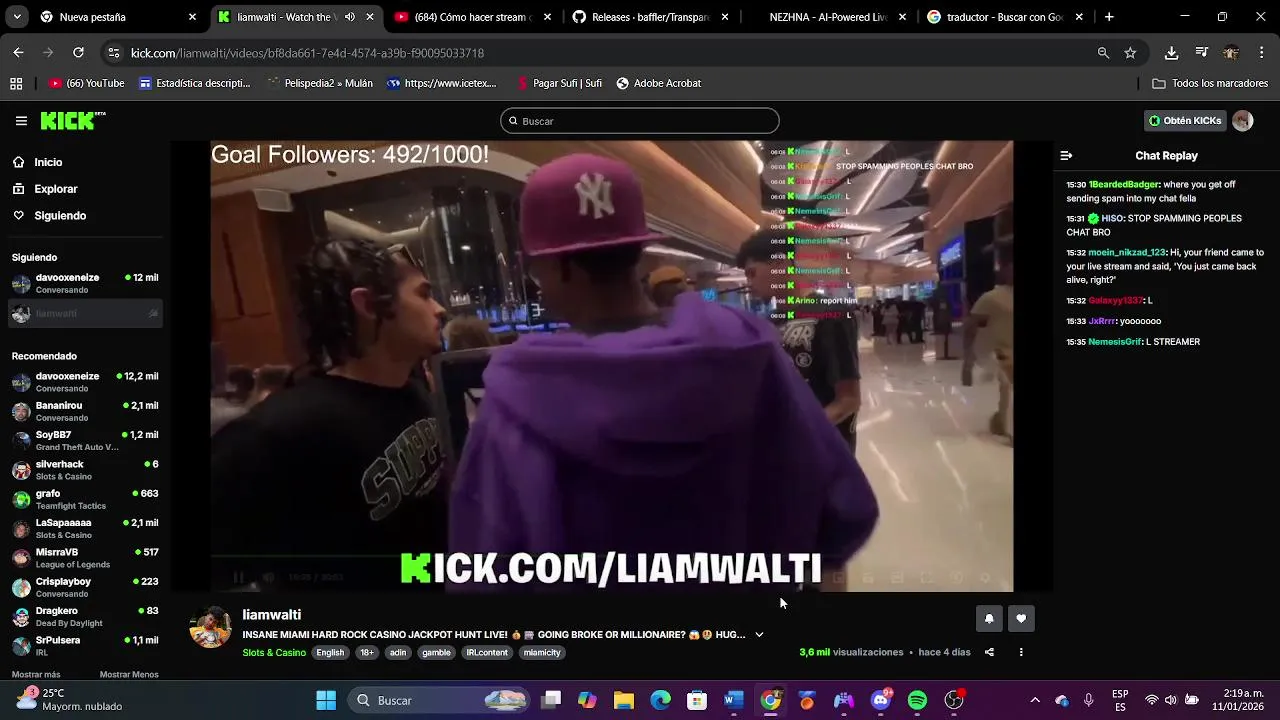Click into the Kick Buscar search field
Screen dimensions: 1280x720
(x=640, y=121)
